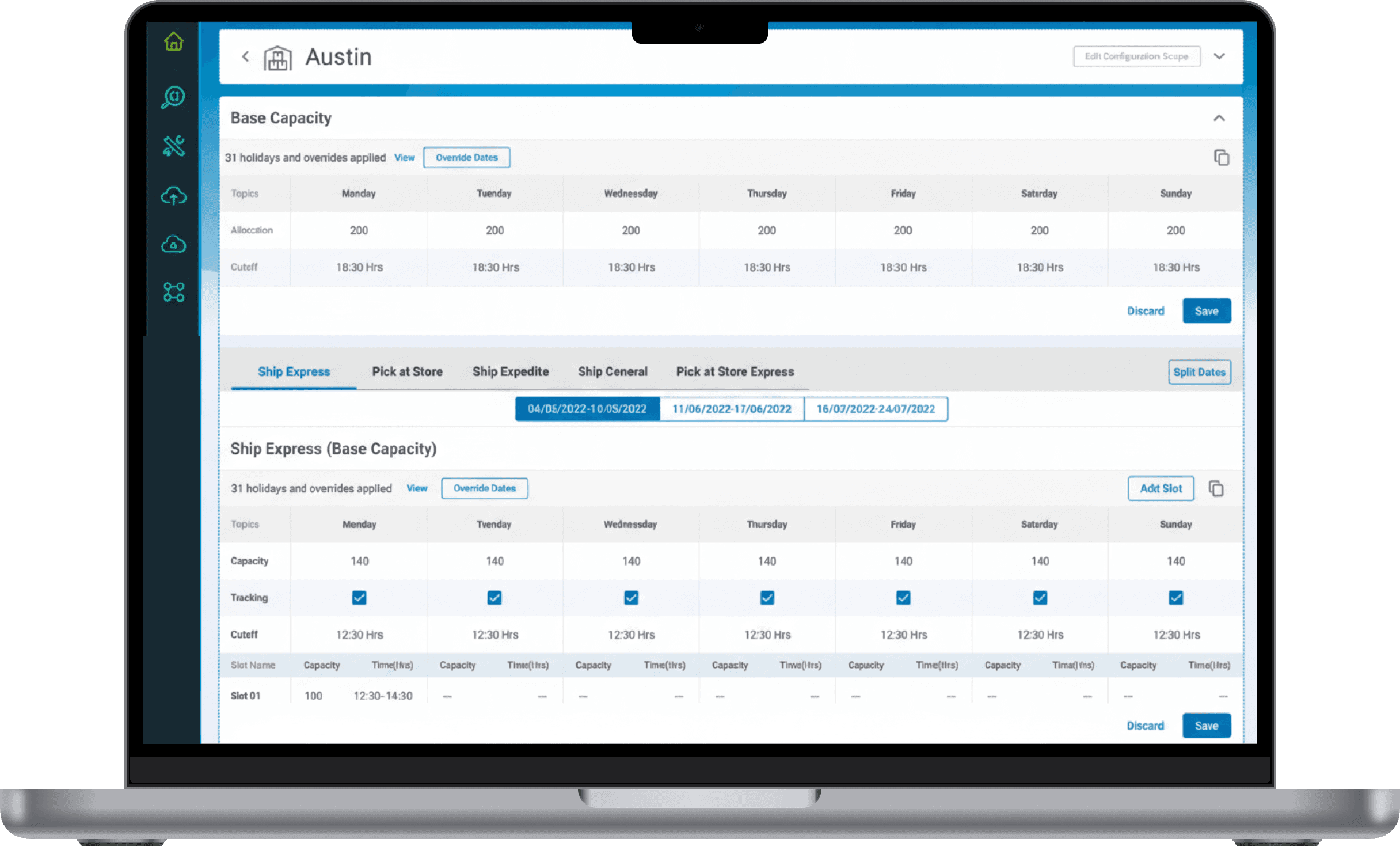Image resolution: width=1400 pixels, height=846 pixels.
Task: Click the home icon in sidebar
Action: 173,42
